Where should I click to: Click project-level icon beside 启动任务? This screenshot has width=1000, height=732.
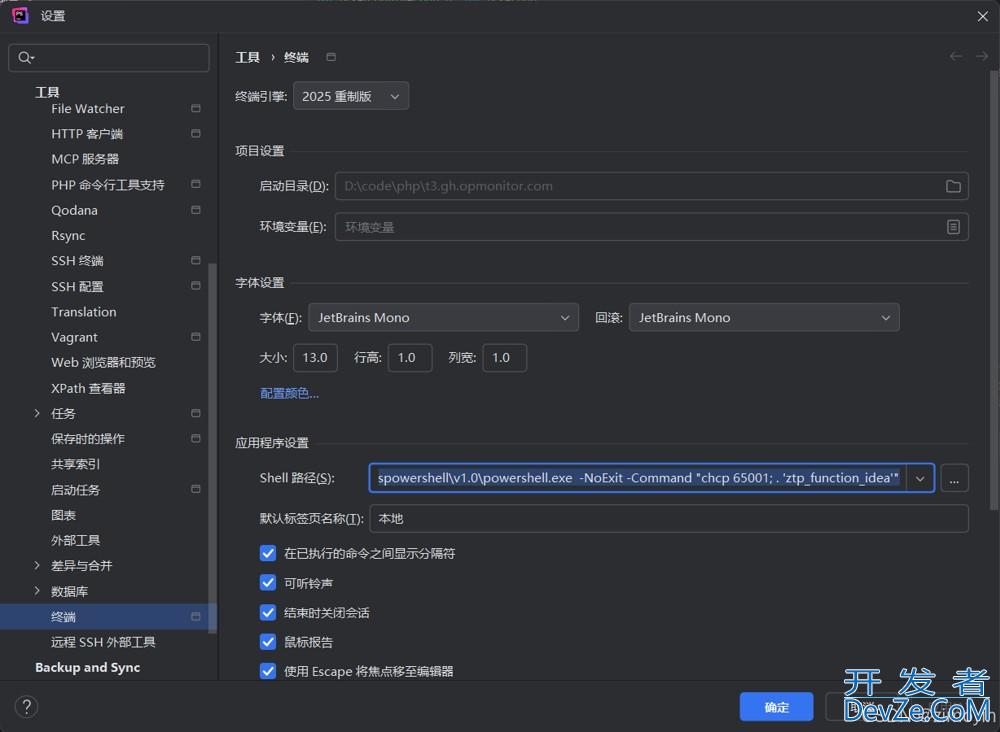point(196,489)
